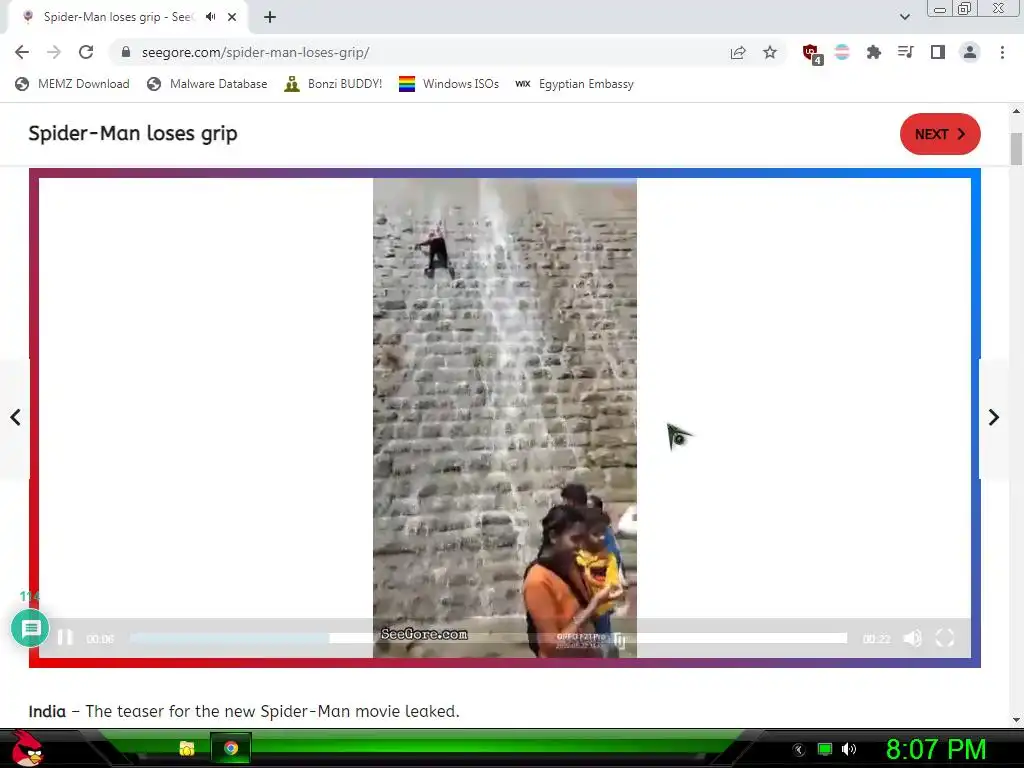Image resolution: width=1024 pixels, height=768 pixels.
Task: Show hidden tray icons arrow
Action: click(x=799, y=750)
